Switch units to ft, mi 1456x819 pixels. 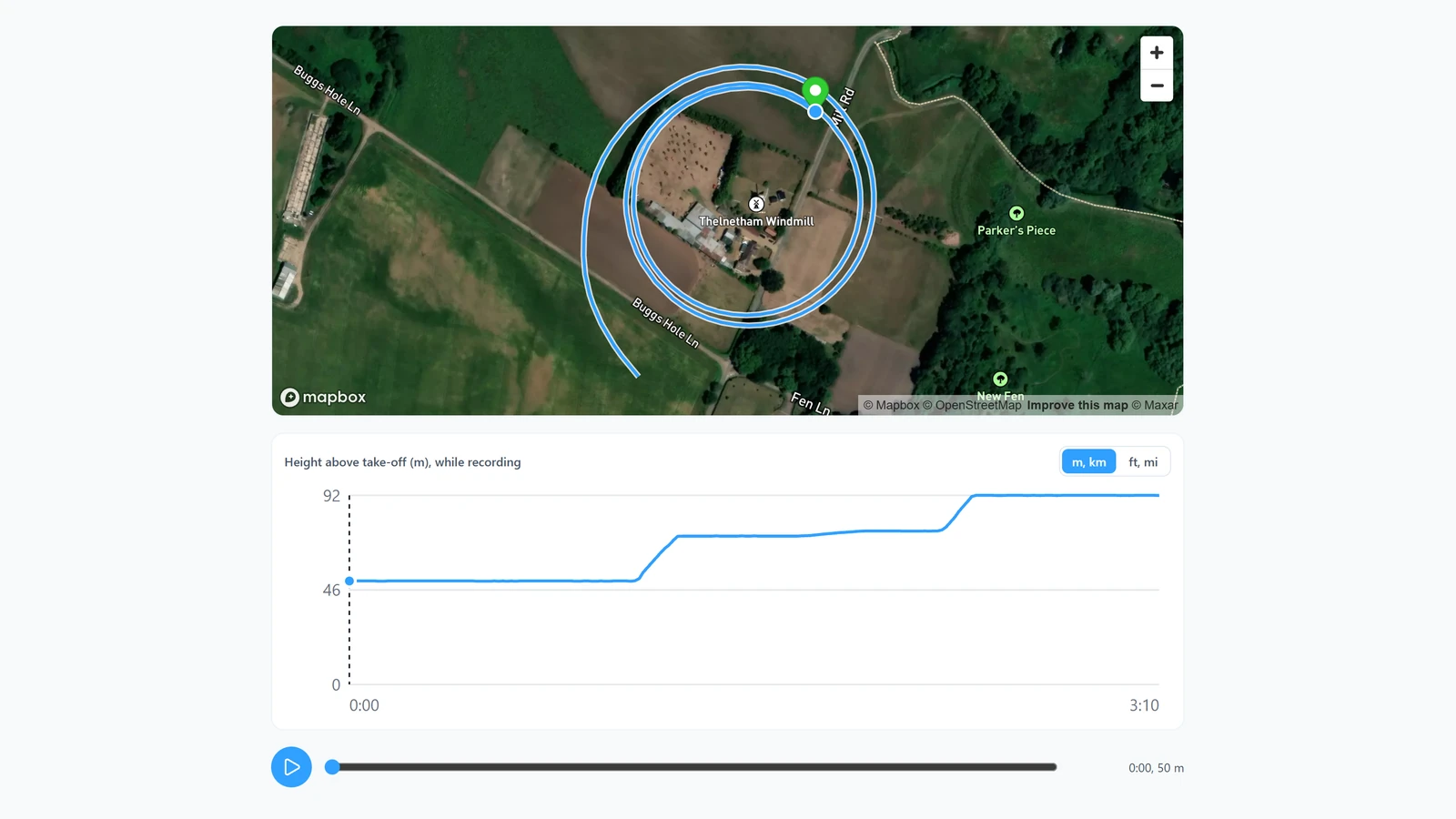point(1143,462)
